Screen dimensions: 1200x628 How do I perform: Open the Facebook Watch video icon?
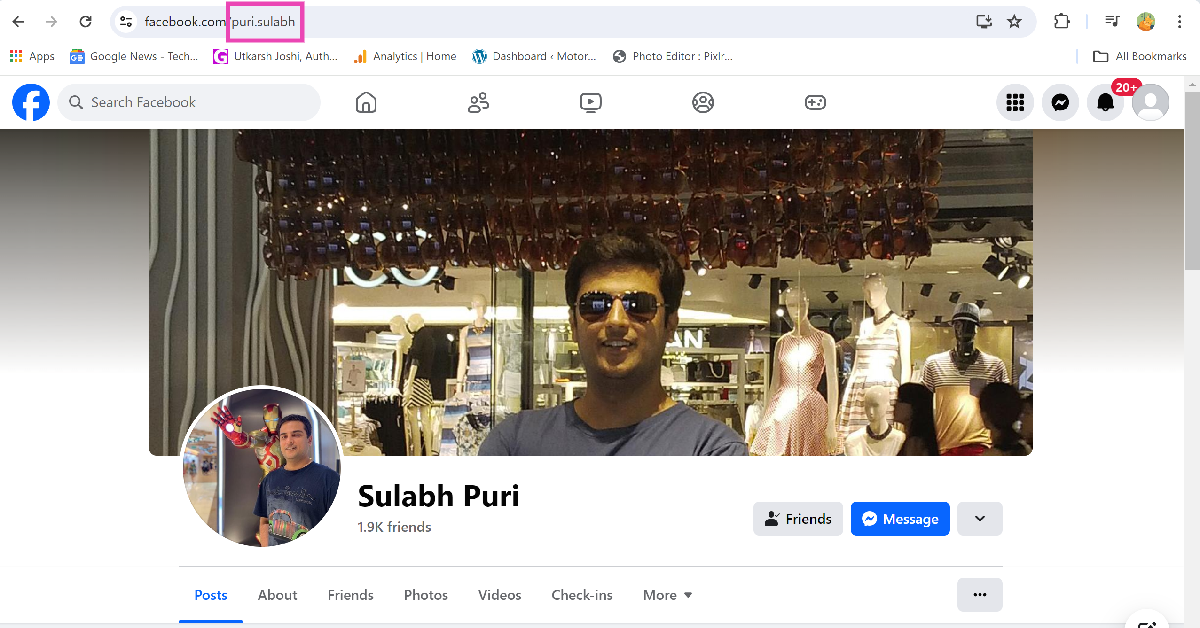coord(590,102)
